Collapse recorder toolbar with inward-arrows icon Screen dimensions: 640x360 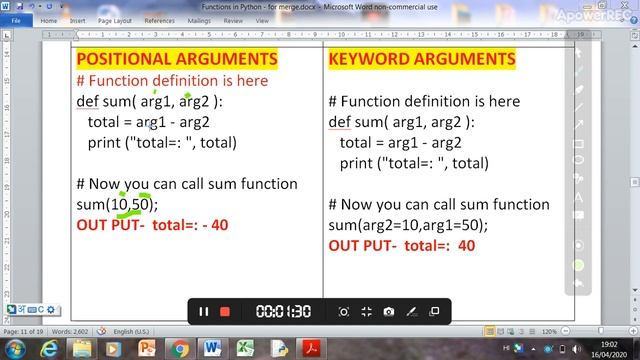(367, 312)
